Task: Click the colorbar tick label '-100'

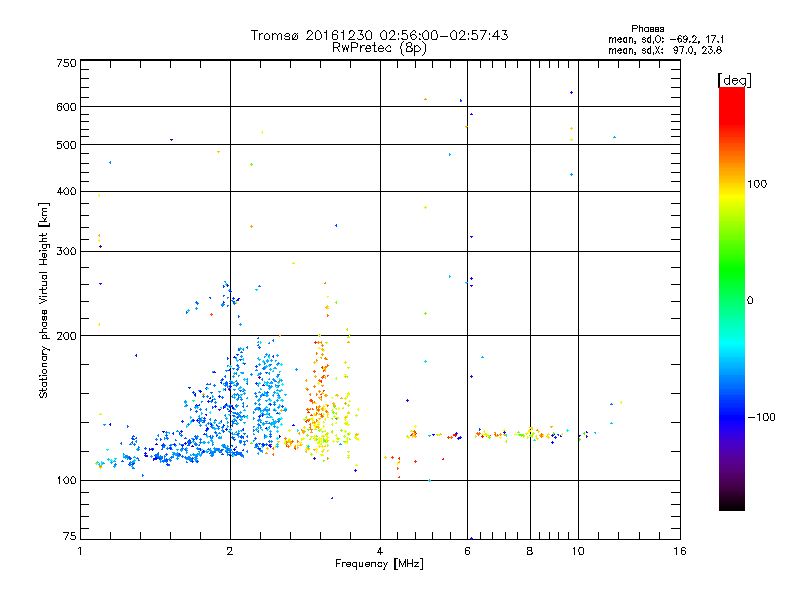Action: pyautogui.click(x=761, y=417)
